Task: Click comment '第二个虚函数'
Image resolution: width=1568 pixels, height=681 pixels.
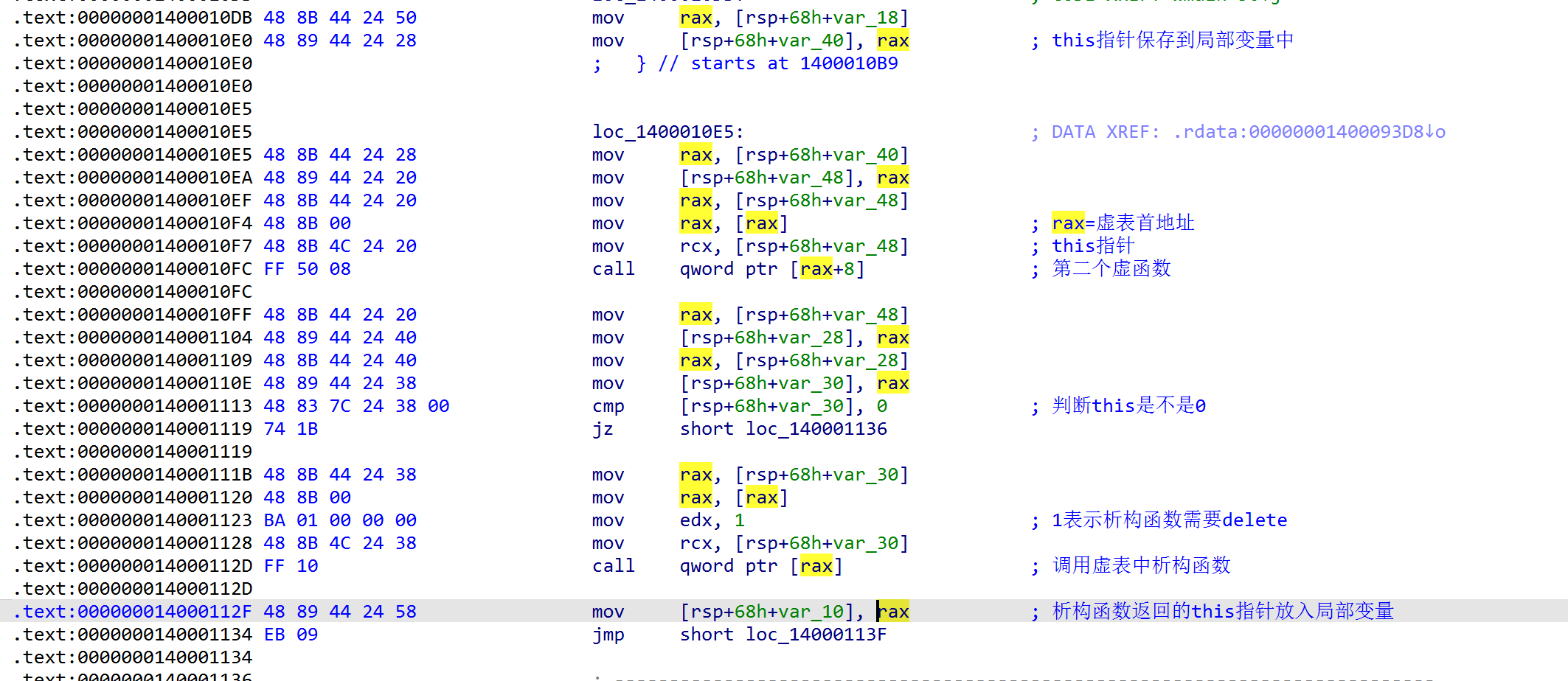Action: (x=1111, y=268)
